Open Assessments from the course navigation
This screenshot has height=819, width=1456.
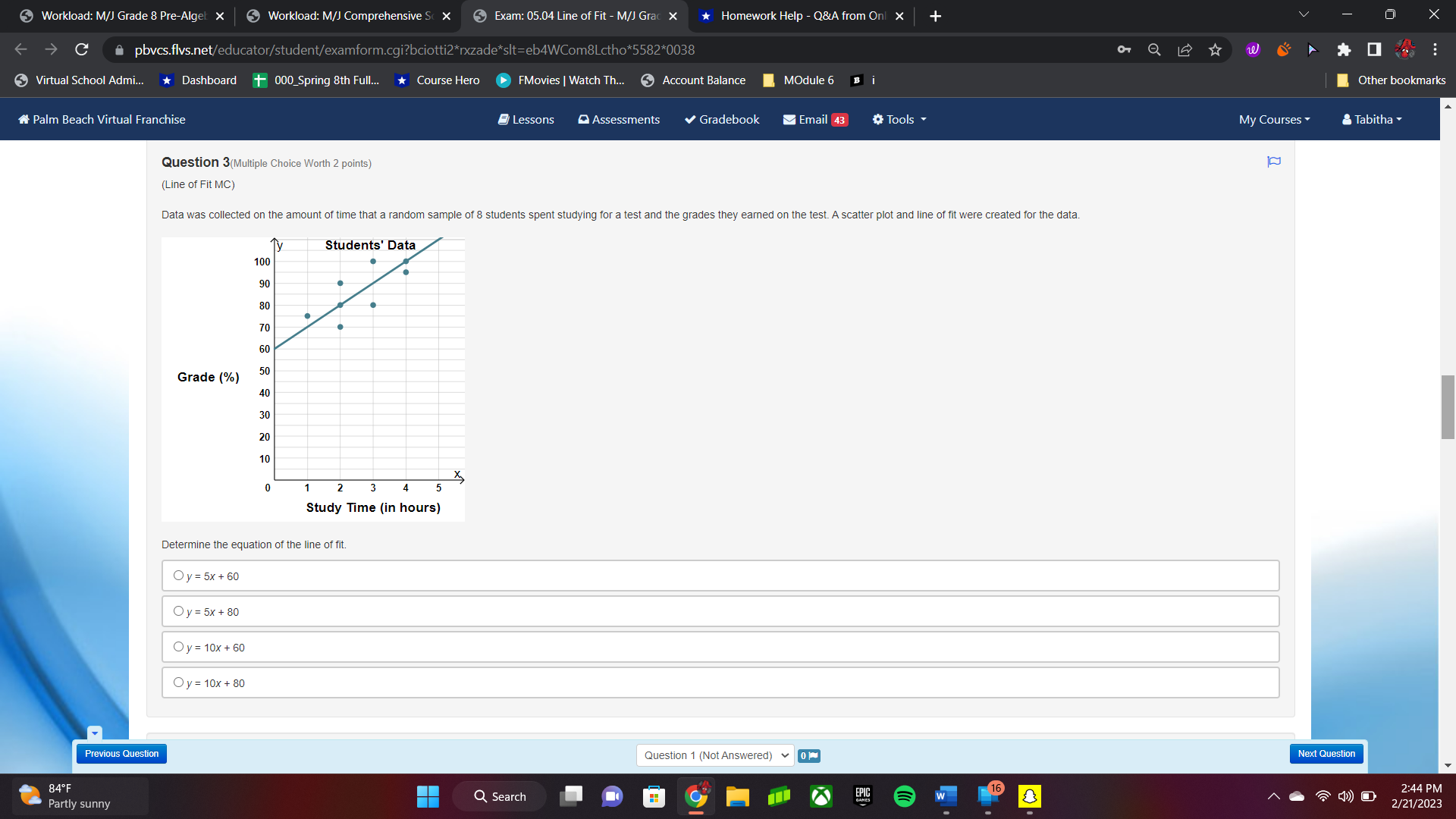click(x=618, y=119)
